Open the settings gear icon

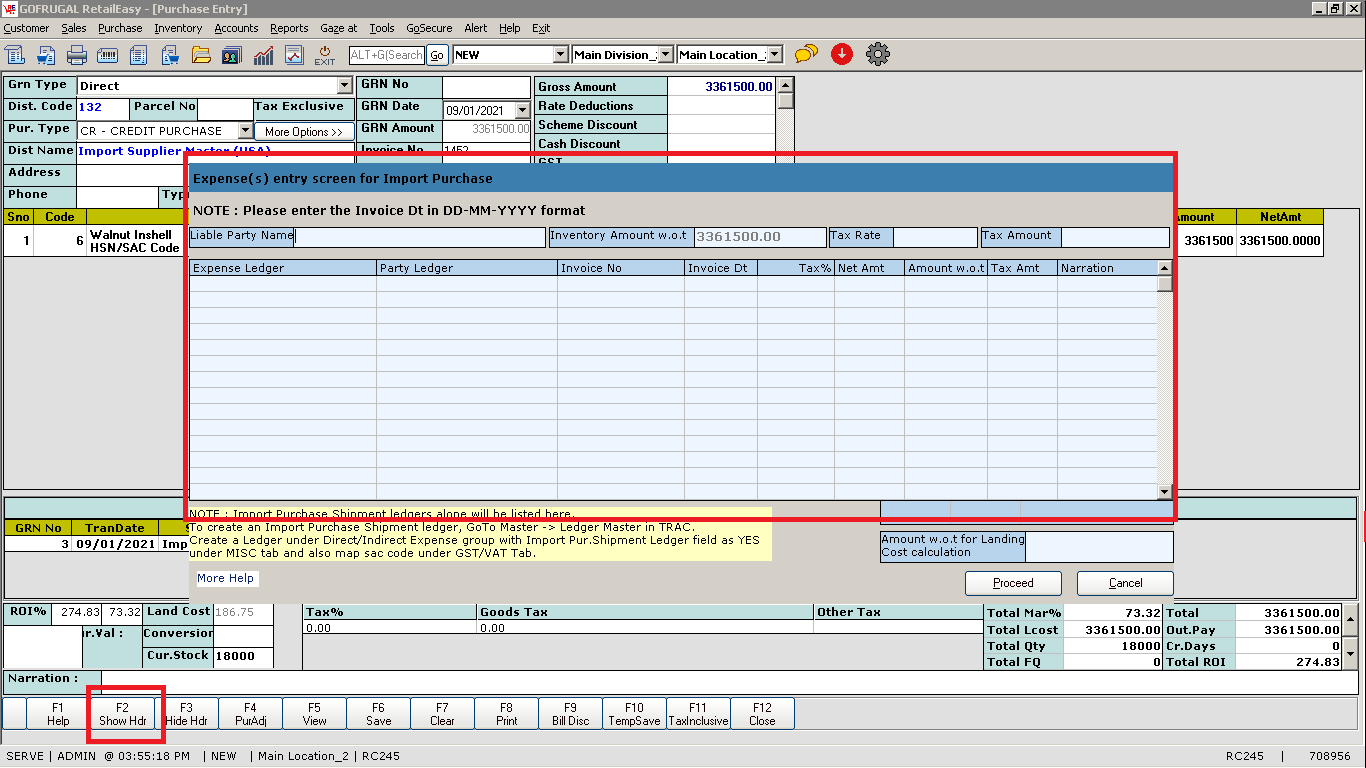click(877, 55)
